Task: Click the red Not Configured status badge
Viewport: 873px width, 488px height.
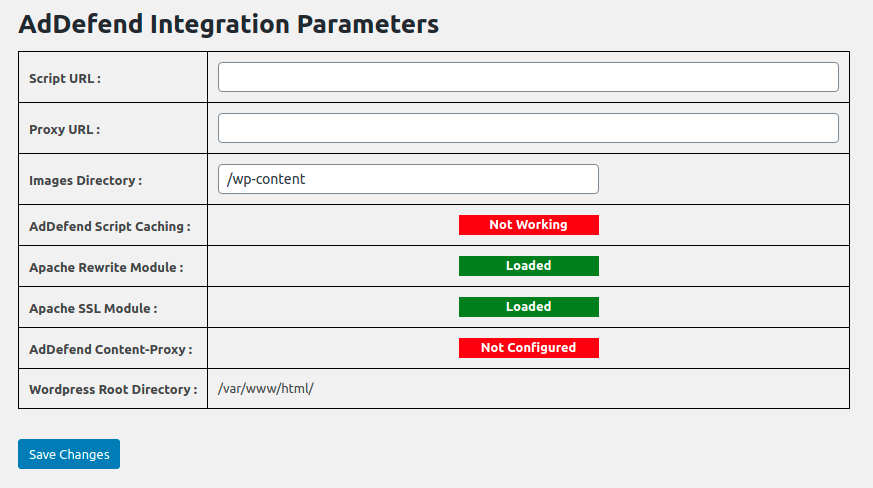Action: 528,348
